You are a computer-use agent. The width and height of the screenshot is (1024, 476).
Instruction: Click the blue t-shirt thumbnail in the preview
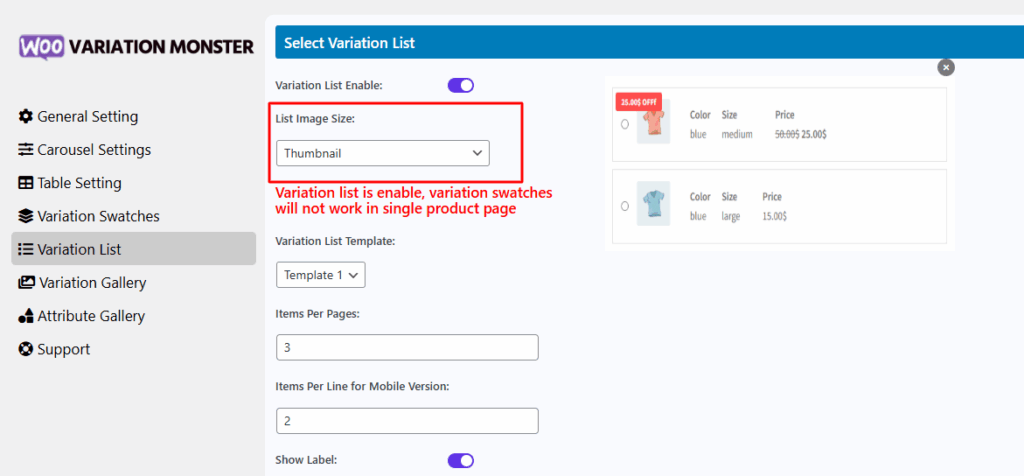point(653,204)
